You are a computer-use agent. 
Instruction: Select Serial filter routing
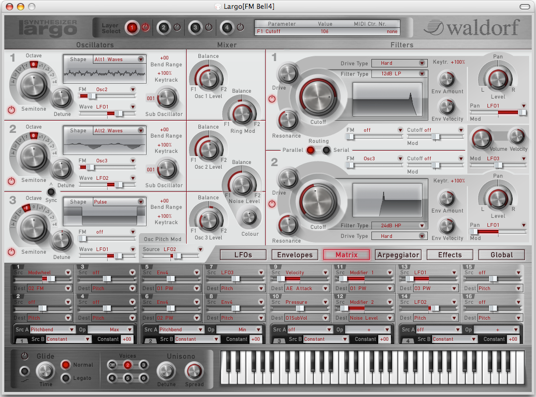pyautogui.click(x=326, y=150)
